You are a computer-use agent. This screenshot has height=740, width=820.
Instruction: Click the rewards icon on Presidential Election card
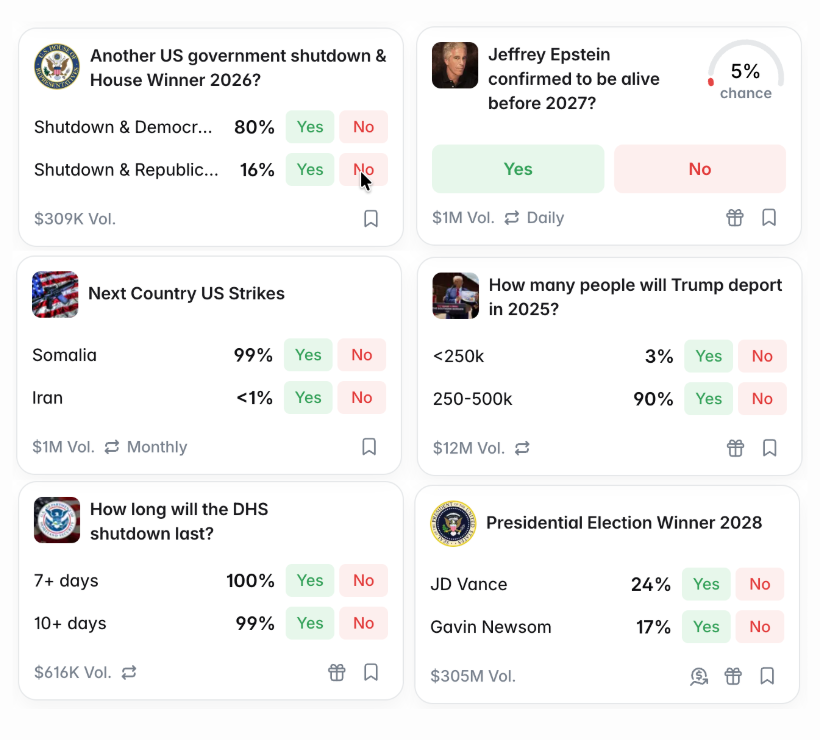[699, 676]
